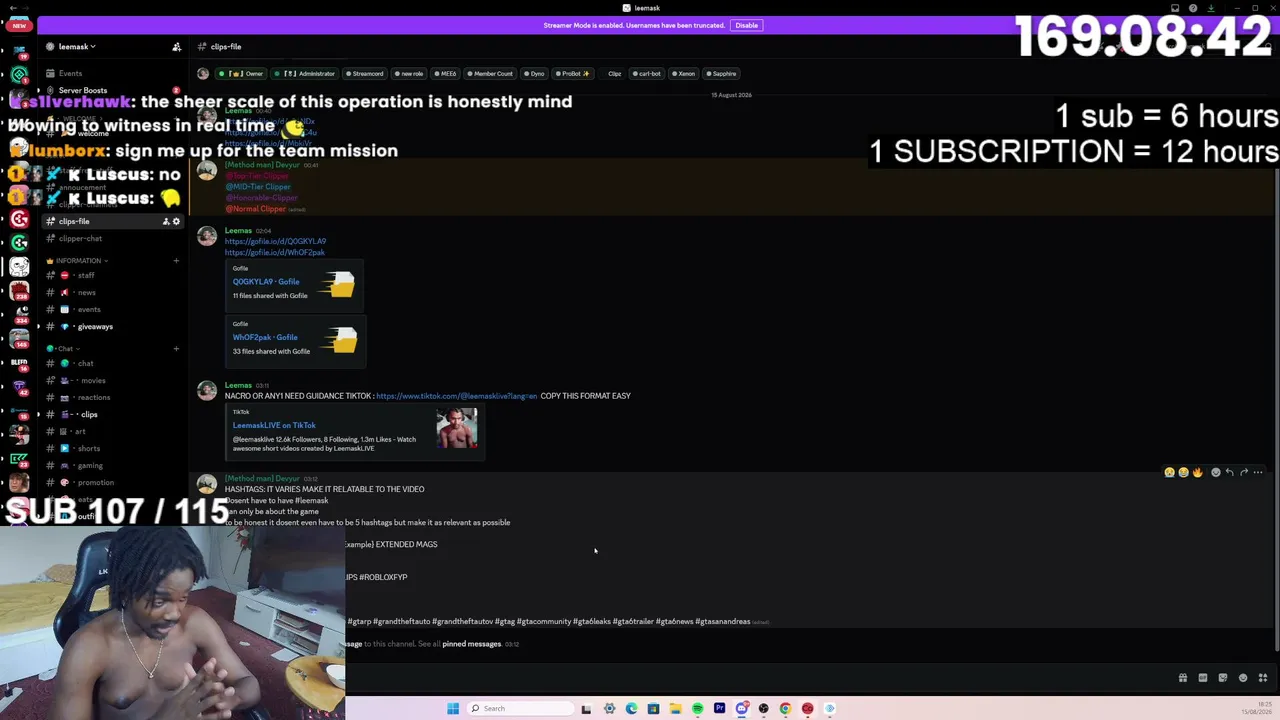Open taskbar clock showing 18:25
Viewport: 1280px width, 720px height.
click(x=1256, y=708)
